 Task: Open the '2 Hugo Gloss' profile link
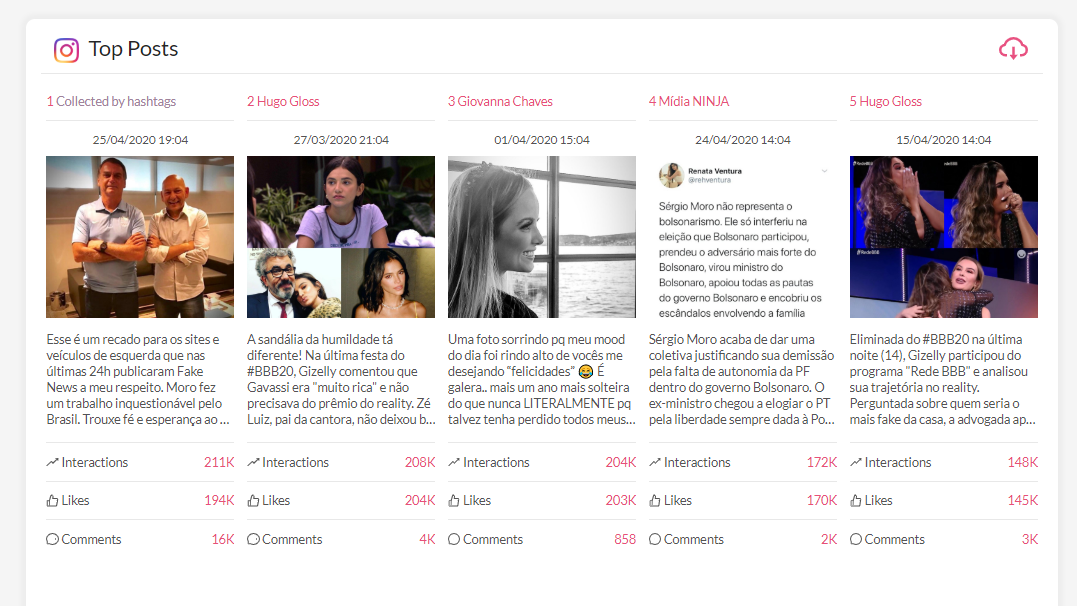tap(283, 102)
